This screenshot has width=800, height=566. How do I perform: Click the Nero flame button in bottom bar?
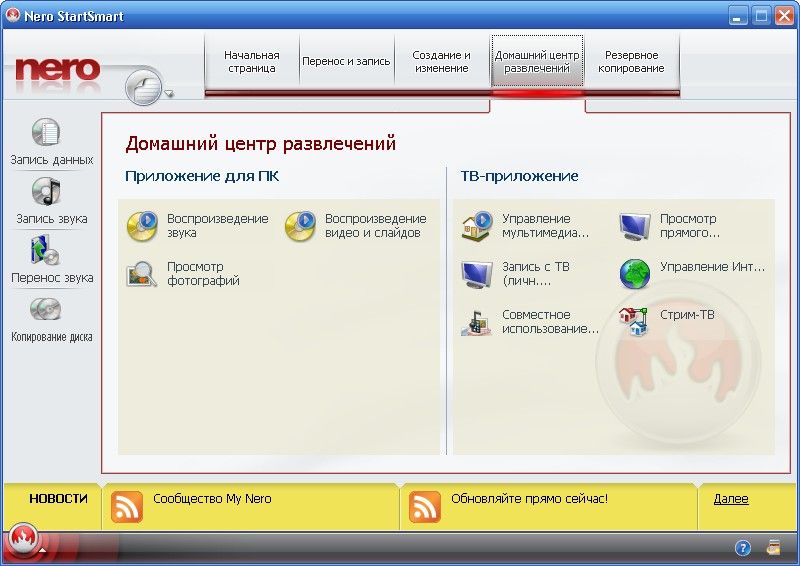(x=23, y=539)
